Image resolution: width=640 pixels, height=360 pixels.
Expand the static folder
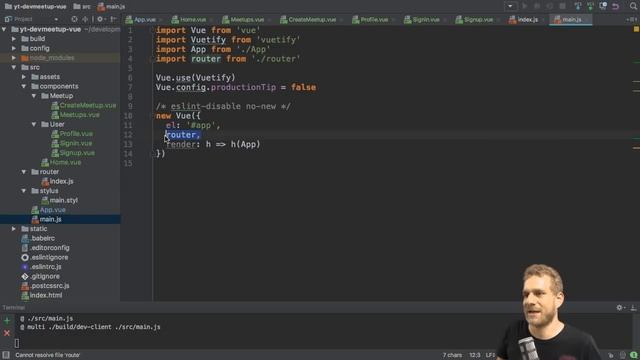click(x=14, y=229)
